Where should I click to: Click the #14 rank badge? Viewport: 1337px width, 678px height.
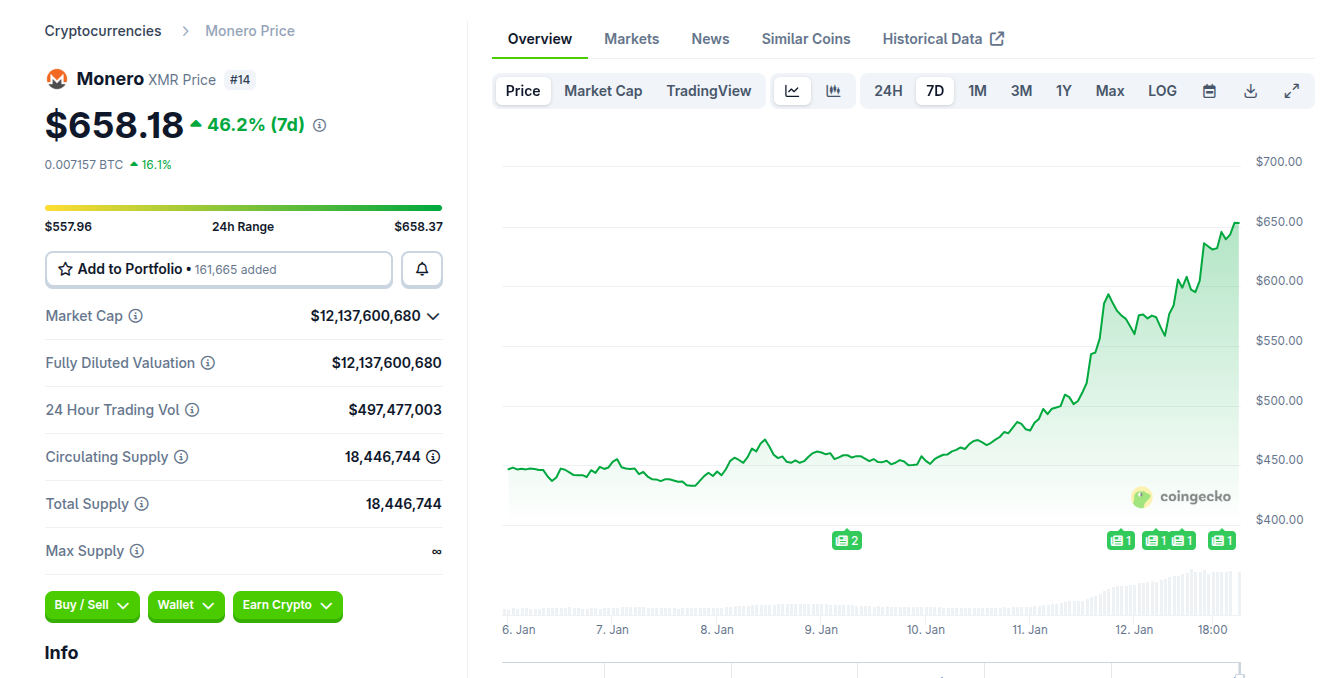240,79
